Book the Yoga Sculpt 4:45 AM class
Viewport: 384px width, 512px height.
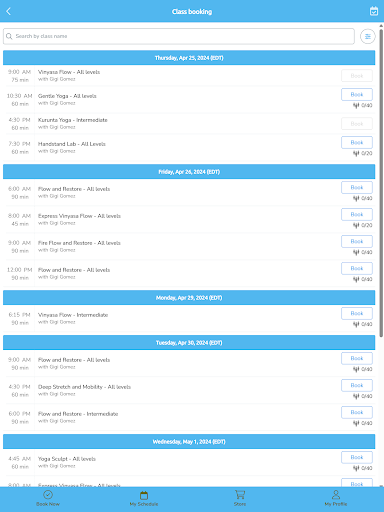357,457
